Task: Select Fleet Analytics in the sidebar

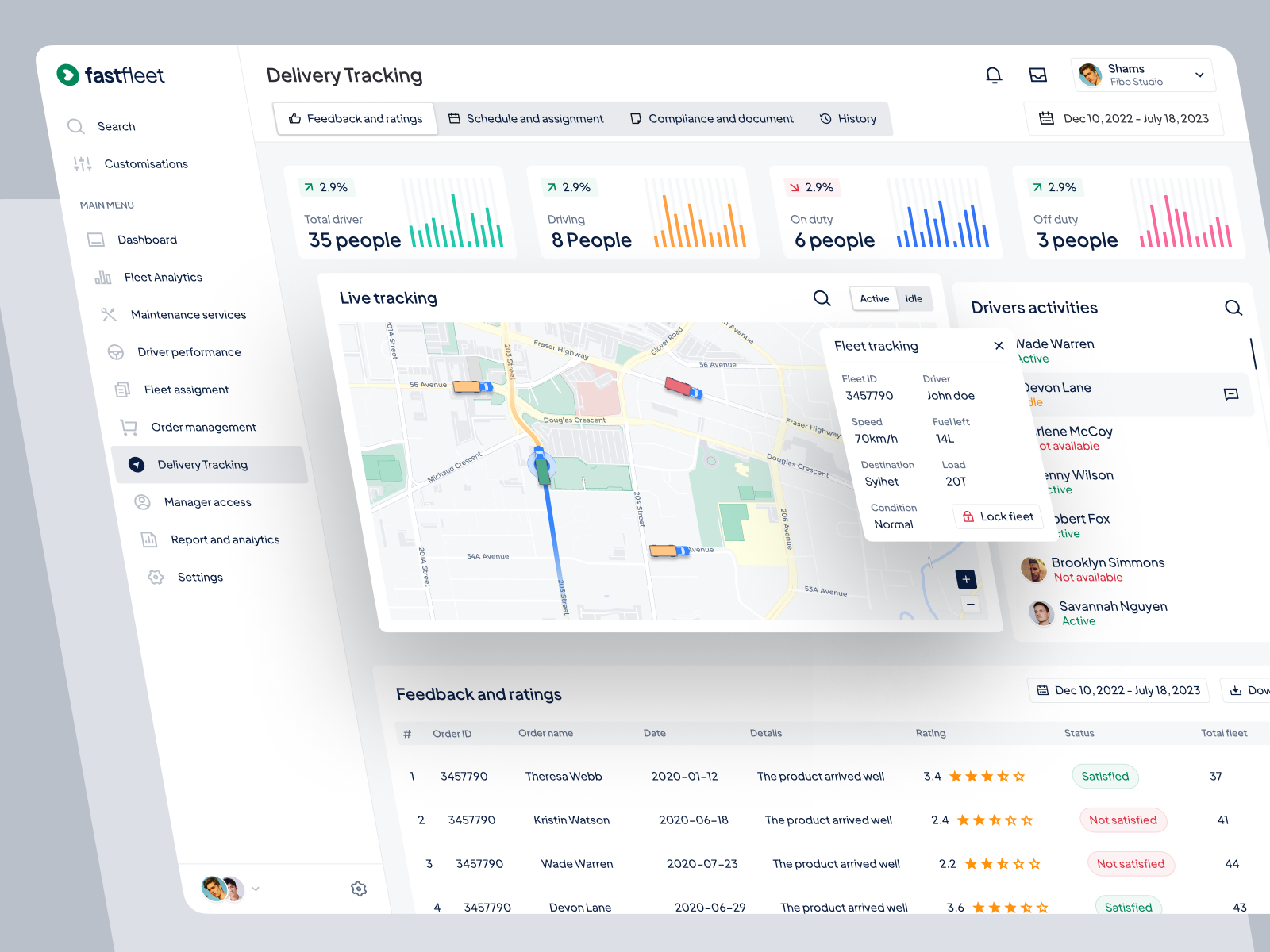Action: click(162, 277)
